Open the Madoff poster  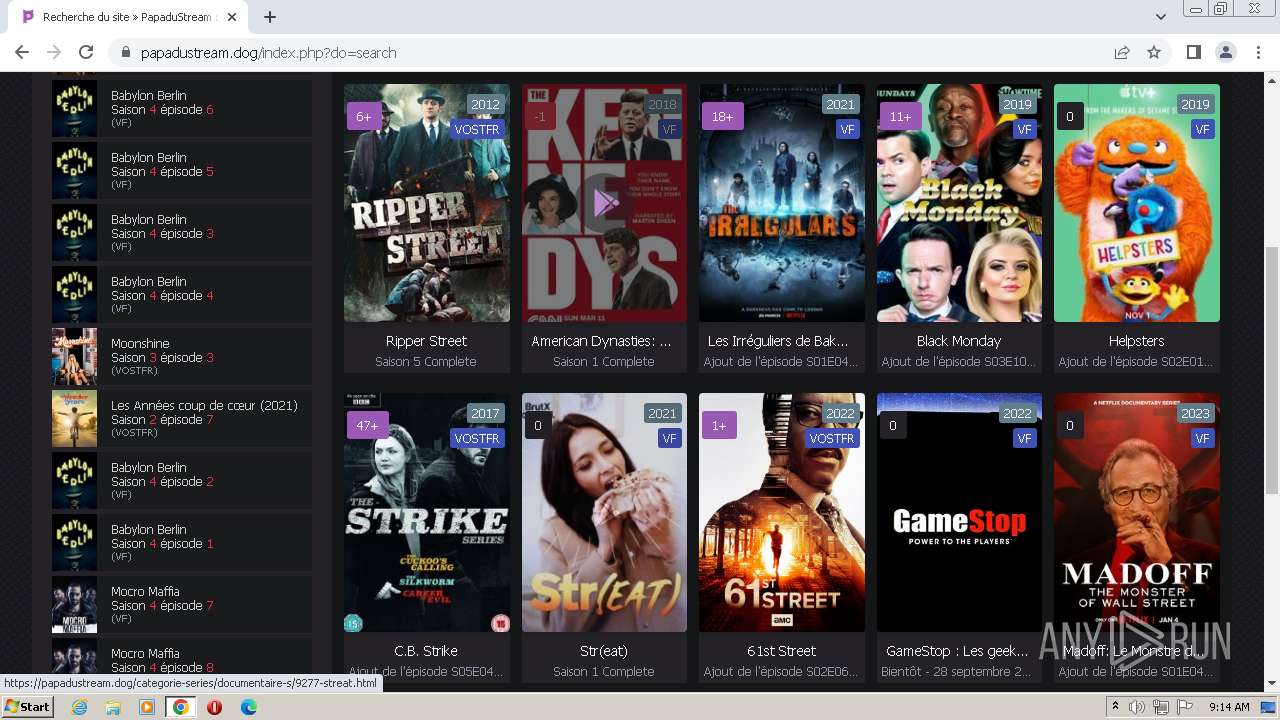[1136, 512]
